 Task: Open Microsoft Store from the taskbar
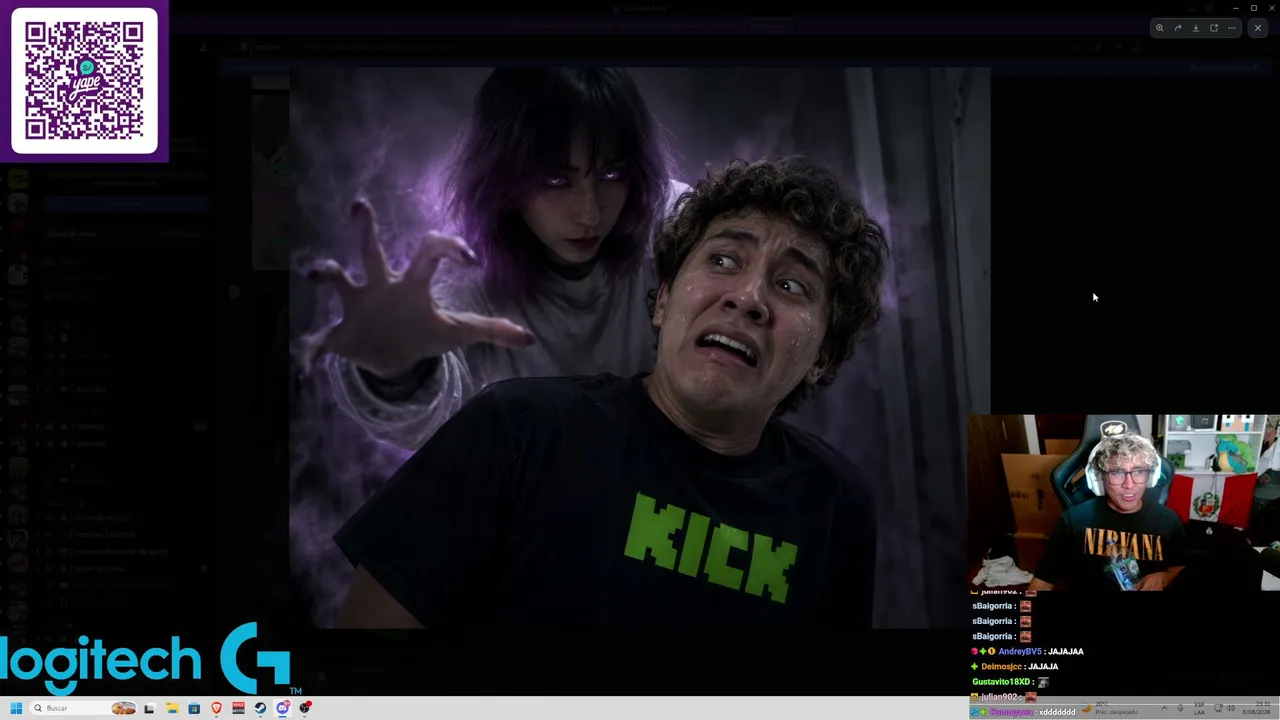coord(194,708)
